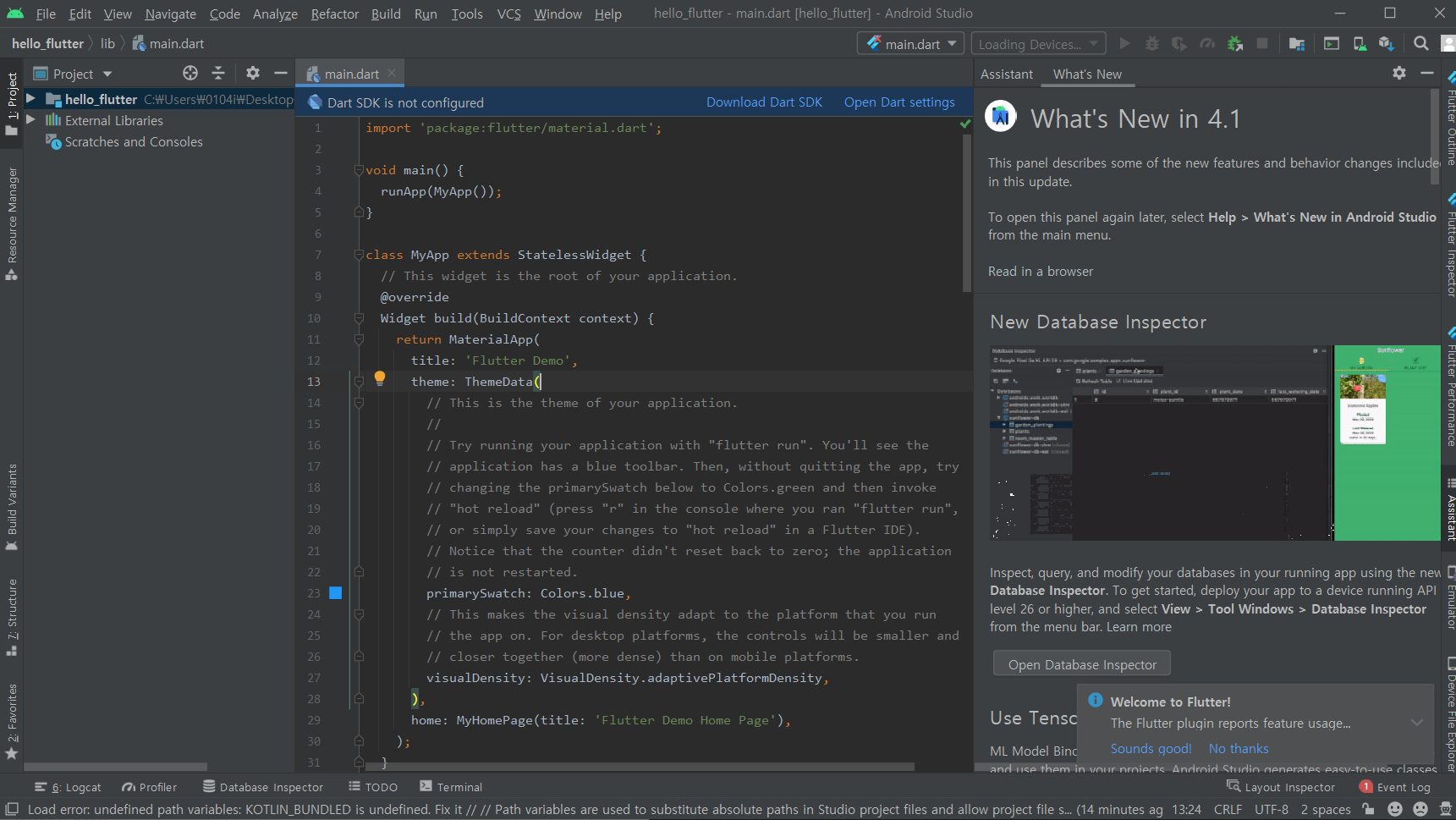Viewport: 1456px width, 820px height.
Task: Close the main.dart editor tab
Action: [392, 74]
